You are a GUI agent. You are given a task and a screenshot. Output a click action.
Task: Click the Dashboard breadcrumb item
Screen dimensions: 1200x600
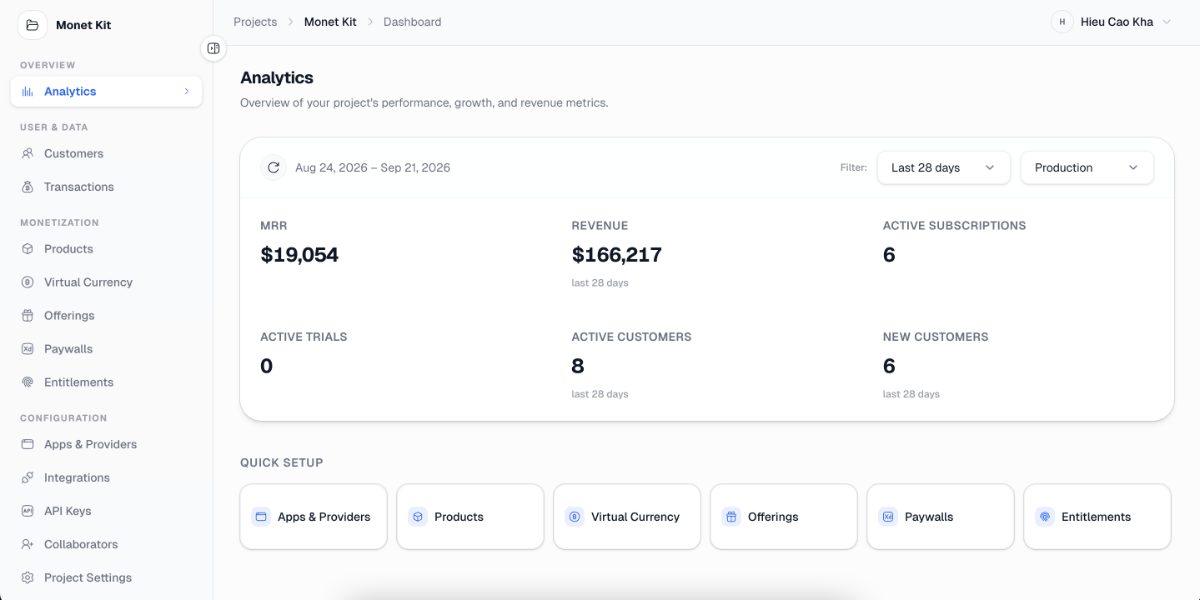click(412, 22)
